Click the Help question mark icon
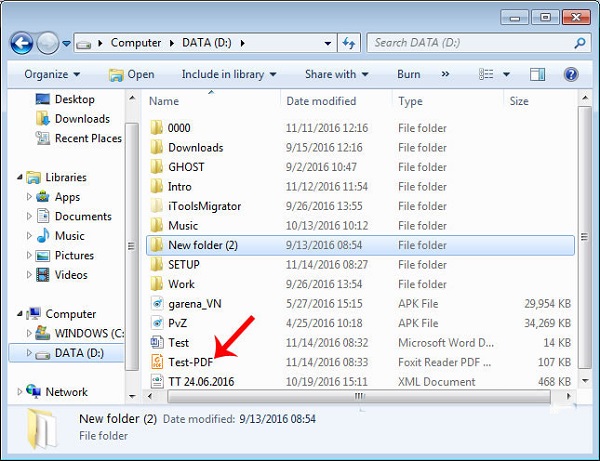The image size is (600, 461). 571,74
